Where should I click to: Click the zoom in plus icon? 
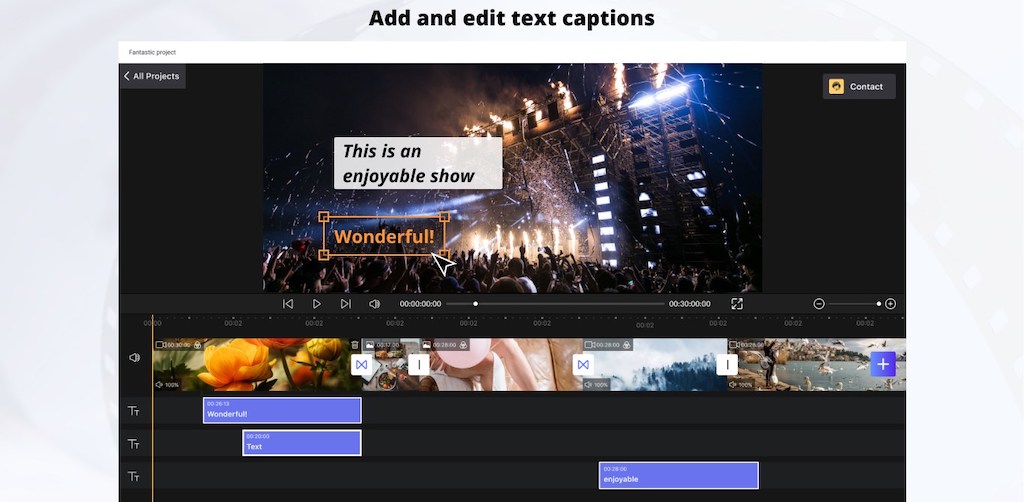click(x=890, y=304)
